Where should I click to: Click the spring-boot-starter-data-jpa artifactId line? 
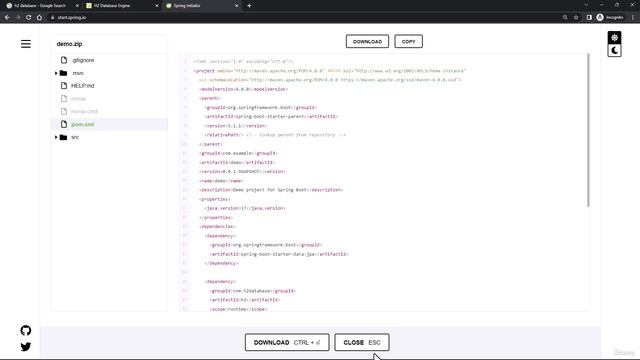pyautogui.click(x=279, y=254)
